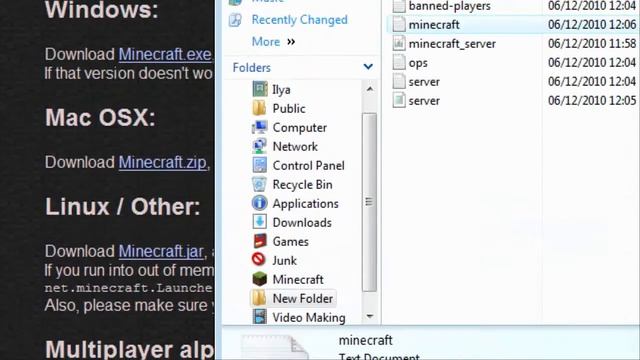Viewport: 640px width, 360px height.
Task: Click the Public folder icon
Action: 260,108
